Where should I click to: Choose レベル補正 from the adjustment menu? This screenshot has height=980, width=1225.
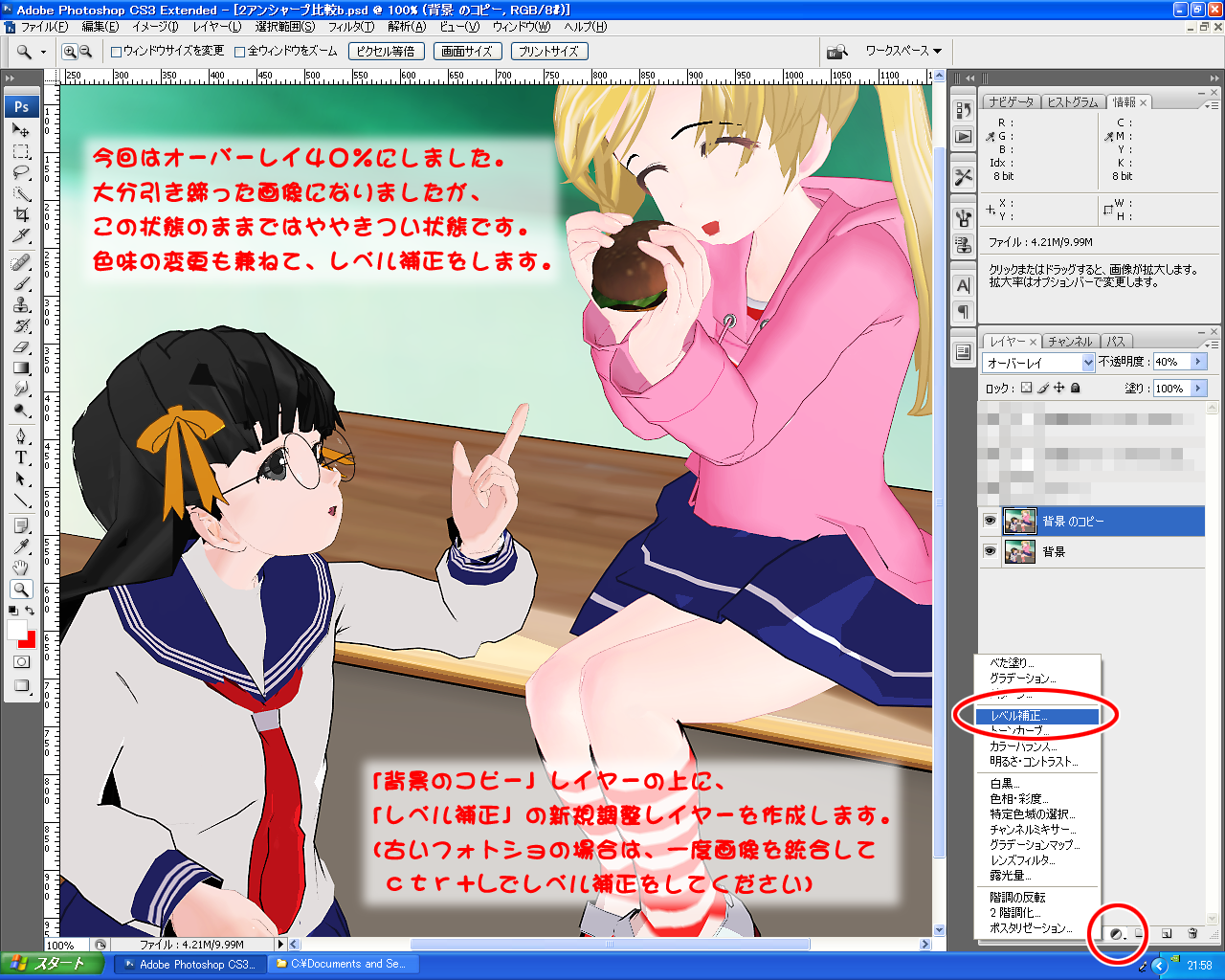(x=1036, y=716)
